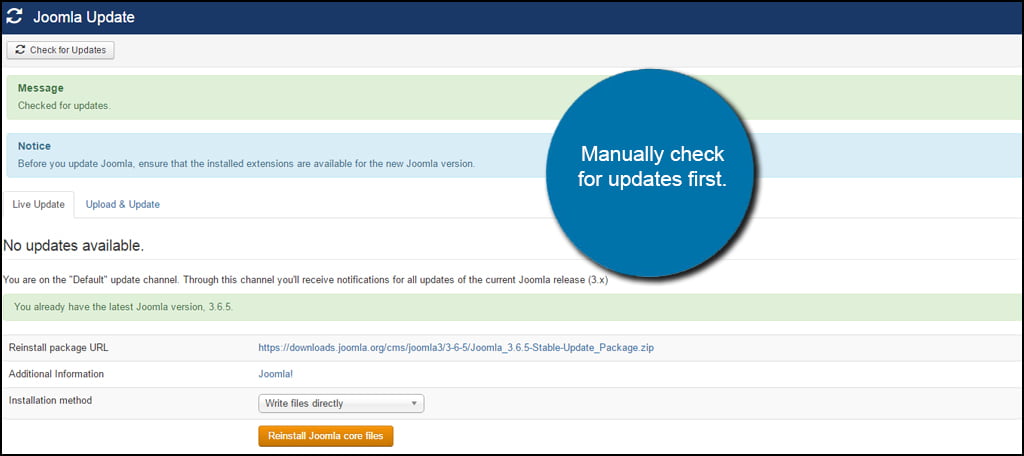Image resolution: width=1024 pixels, height=456 pixels.
Task: Click the 'Additional Information' label
Action: [x=56, y=374]
